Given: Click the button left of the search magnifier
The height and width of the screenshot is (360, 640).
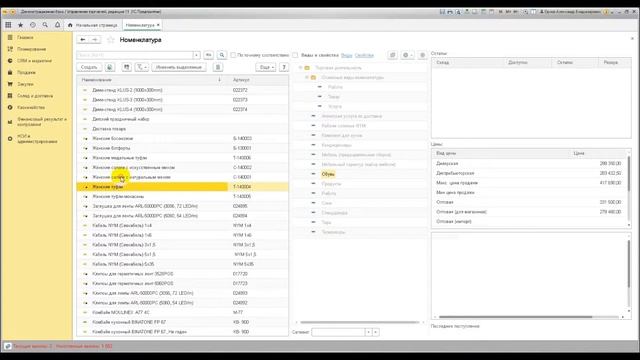Looking at the screenshot, I should (x=209, y=55).
